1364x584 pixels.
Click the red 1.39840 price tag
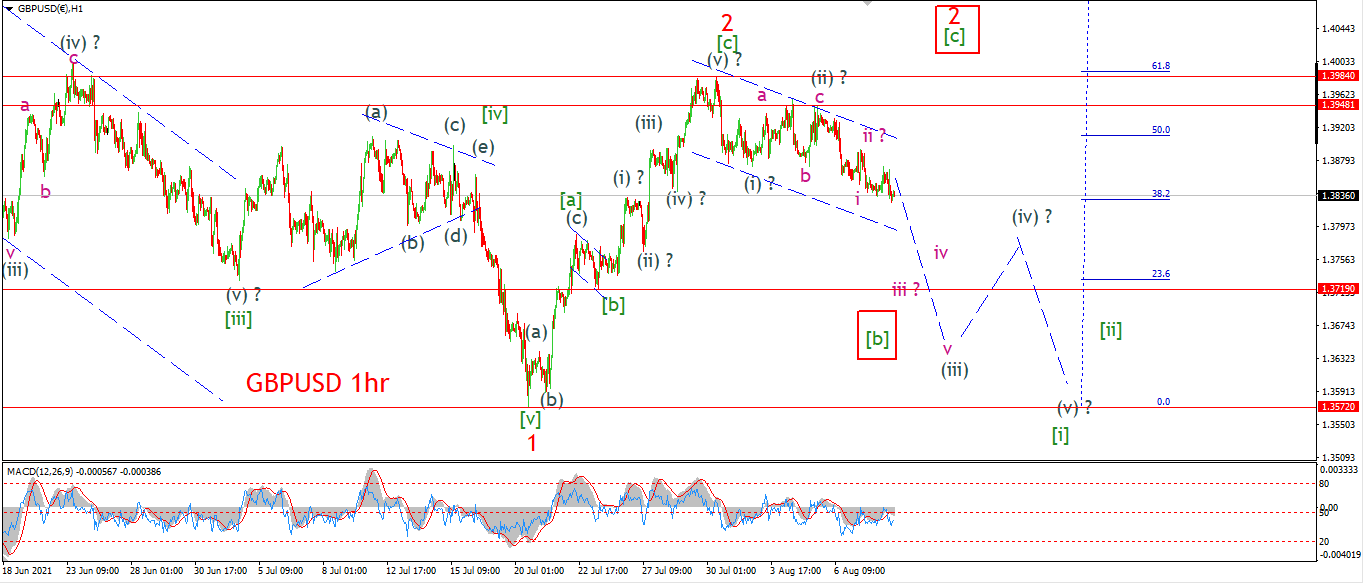coord(1340,76)
